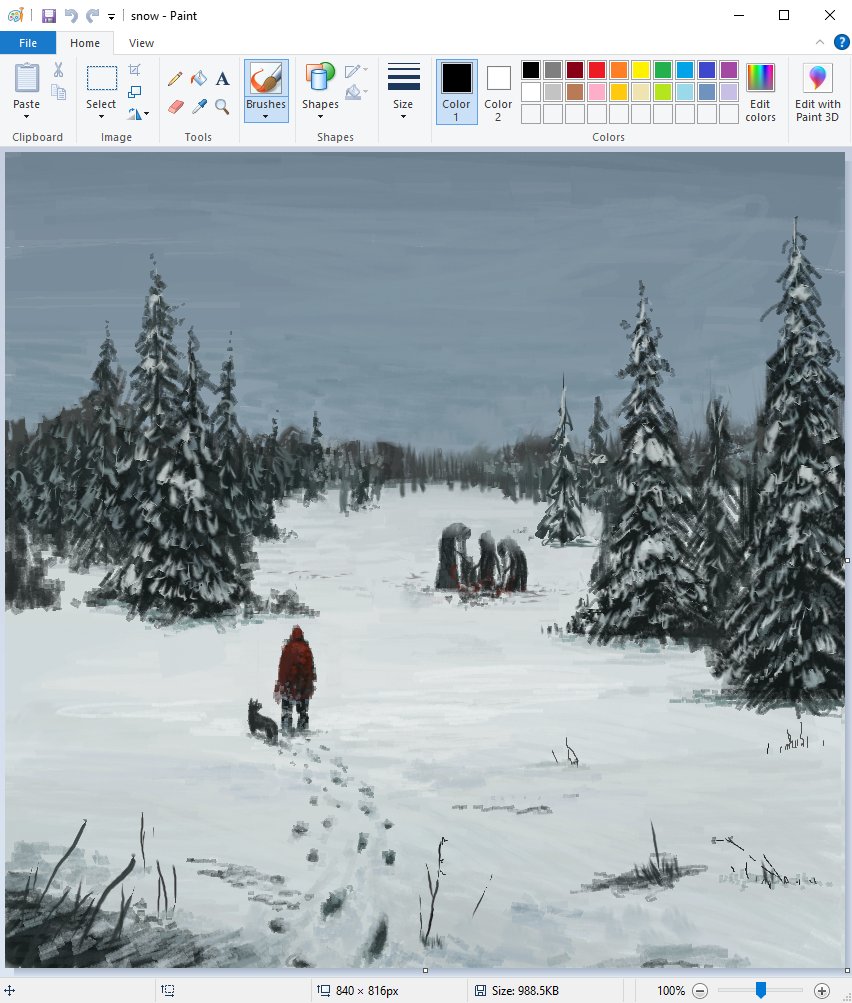Open the Size line thickness dropdown
Image resolution: width=852 pixels, height=1003 pixels.
[403, 91]
